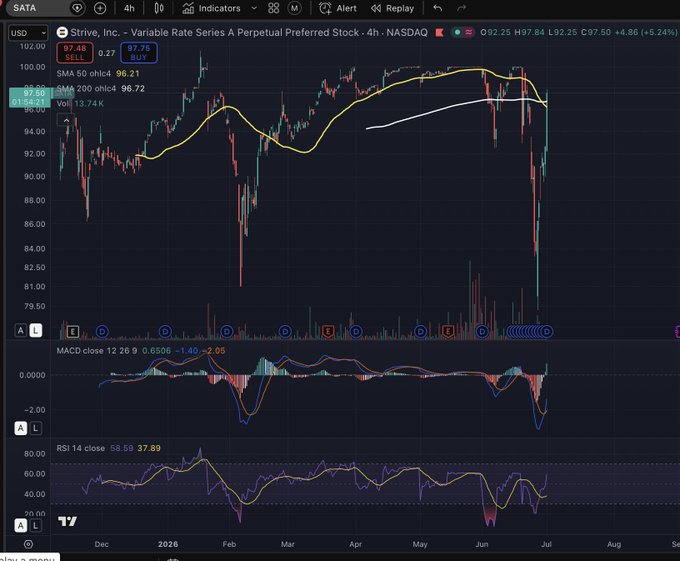Click the MACD value 0.6506
Image resolution: width=680 pixels, height=561 pixels.
157,351
